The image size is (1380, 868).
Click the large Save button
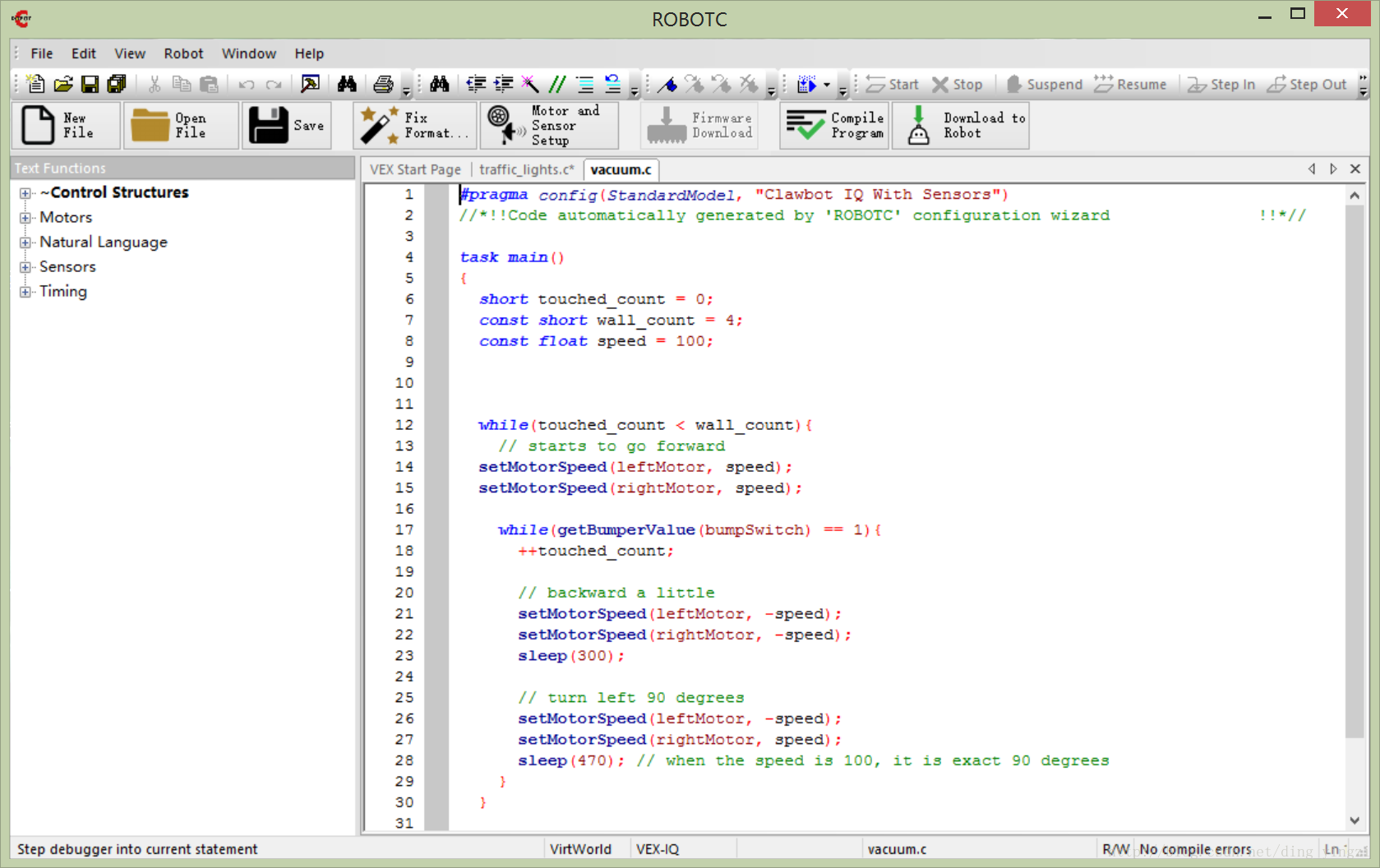(287, 125)
